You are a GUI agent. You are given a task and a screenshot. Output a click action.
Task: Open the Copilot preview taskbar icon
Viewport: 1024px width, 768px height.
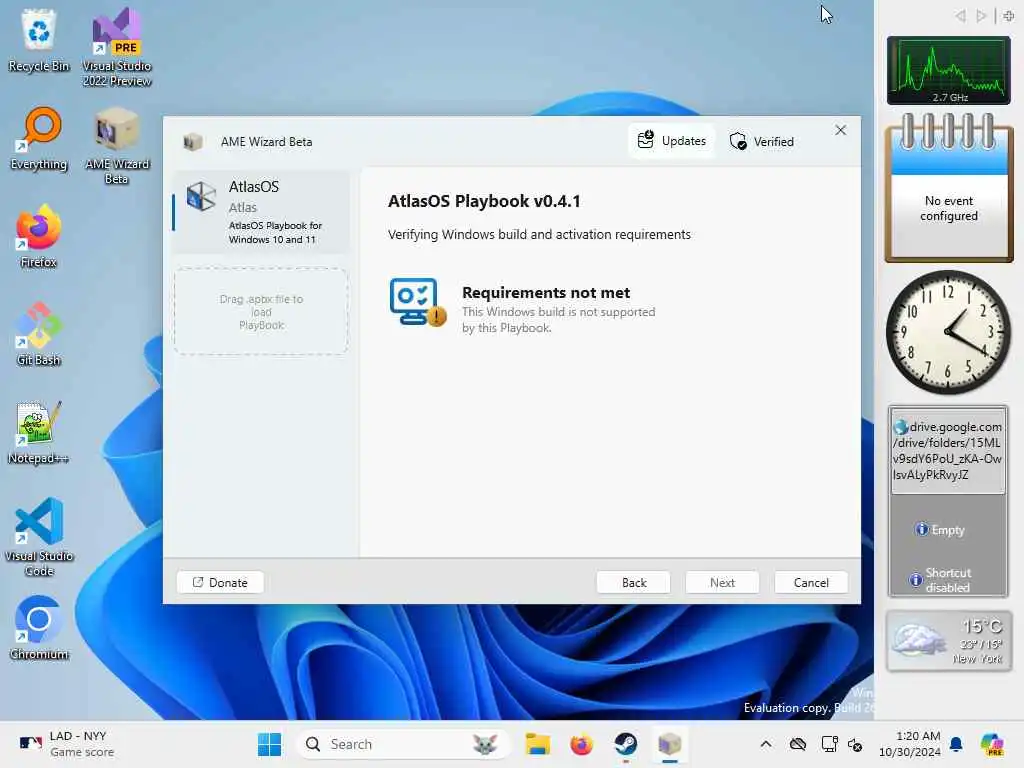pos(992,744)
